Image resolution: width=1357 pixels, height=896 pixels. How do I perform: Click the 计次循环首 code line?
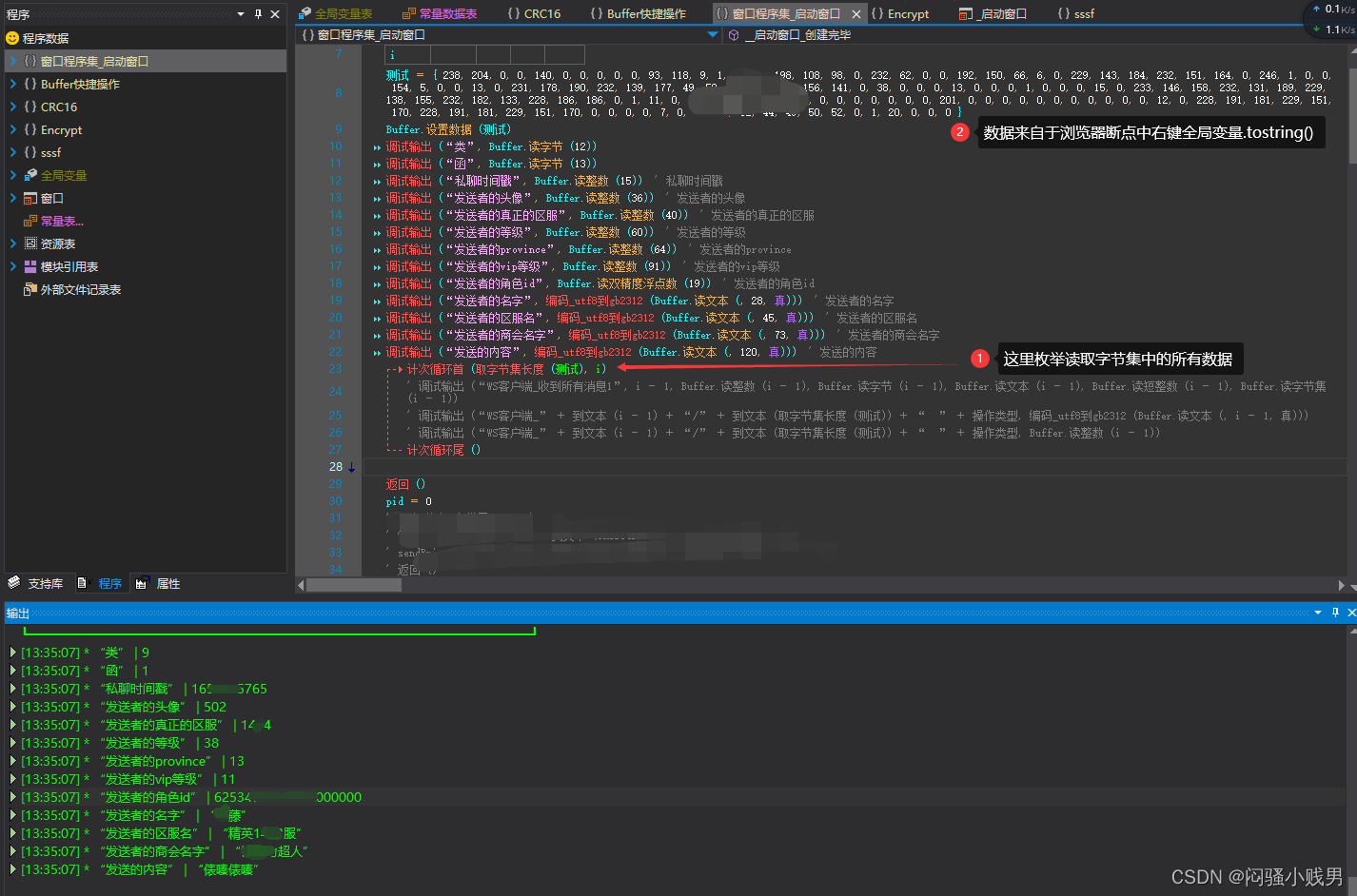[x=506, y=369]
